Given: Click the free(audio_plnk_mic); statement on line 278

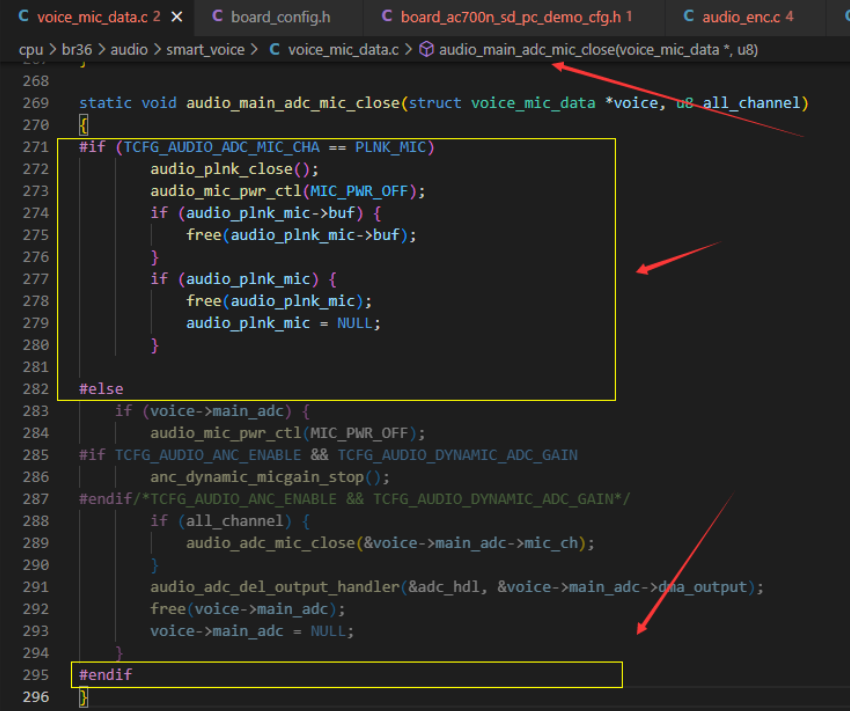Looking at the screenshot, I should 279,301.
